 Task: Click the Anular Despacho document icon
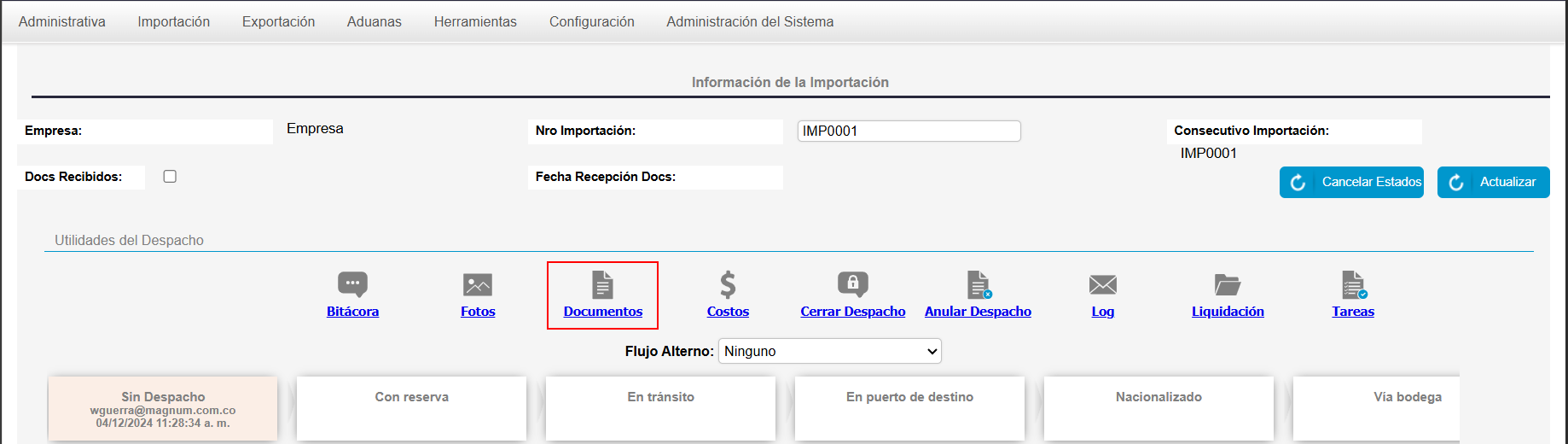[x=978, y=284]
